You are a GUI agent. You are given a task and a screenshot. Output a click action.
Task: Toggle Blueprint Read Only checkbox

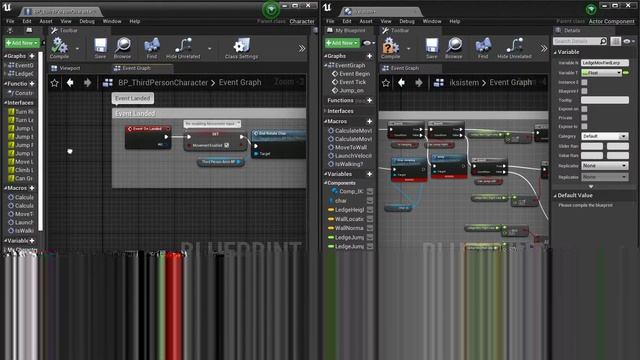(584, 91)
